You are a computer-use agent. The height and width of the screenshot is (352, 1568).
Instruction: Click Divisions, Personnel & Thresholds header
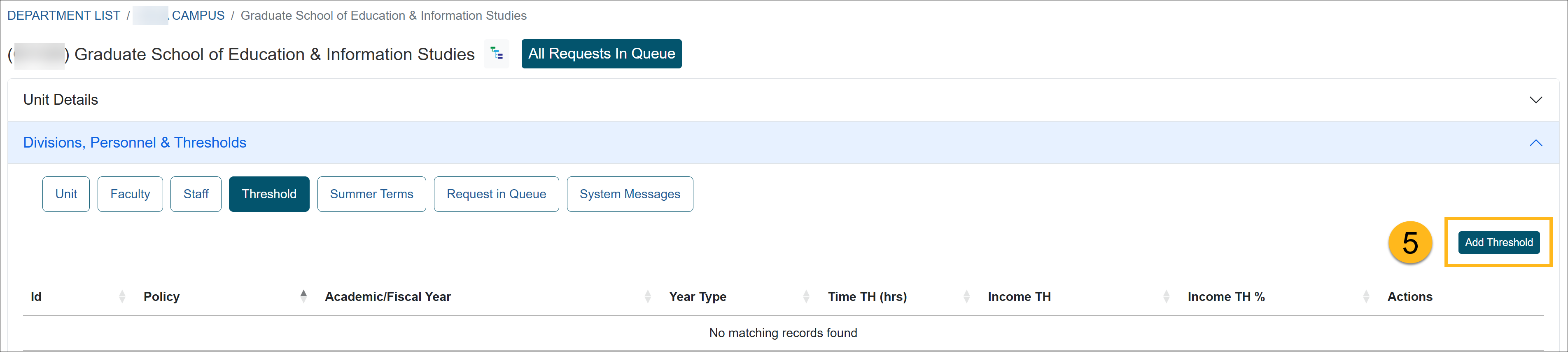(x=135, y=143)
